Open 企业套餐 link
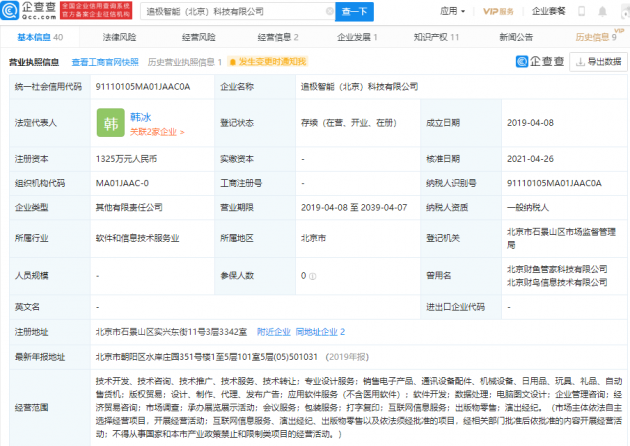 tap(548, 11)
